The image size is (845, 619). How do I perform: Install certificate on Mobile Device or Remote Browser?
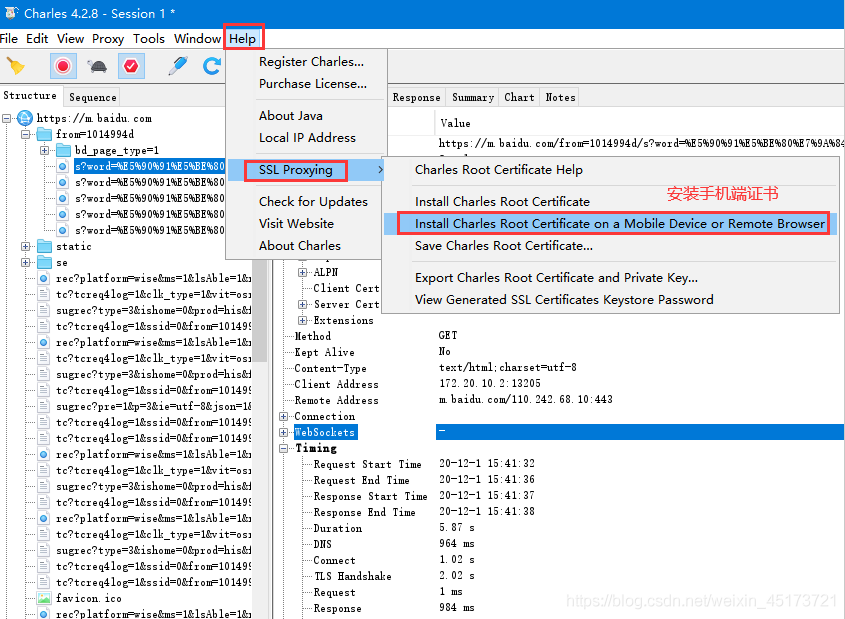click(x=611, y=224)
